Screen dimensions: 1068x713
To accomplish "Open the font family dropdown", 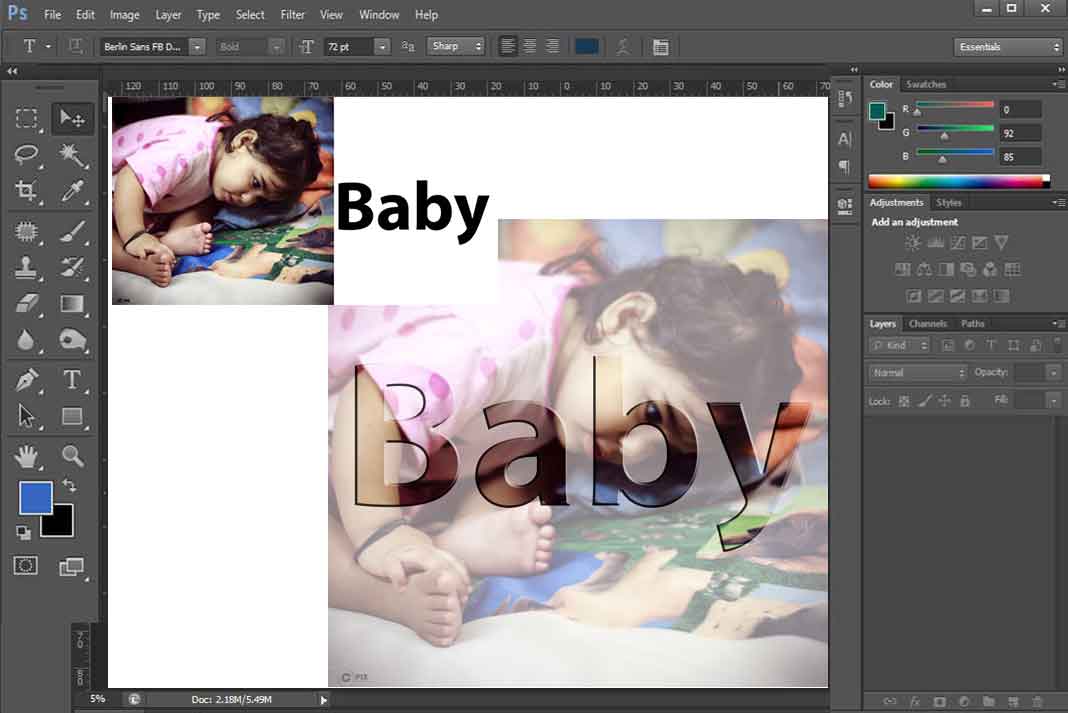I will [196, 46].
